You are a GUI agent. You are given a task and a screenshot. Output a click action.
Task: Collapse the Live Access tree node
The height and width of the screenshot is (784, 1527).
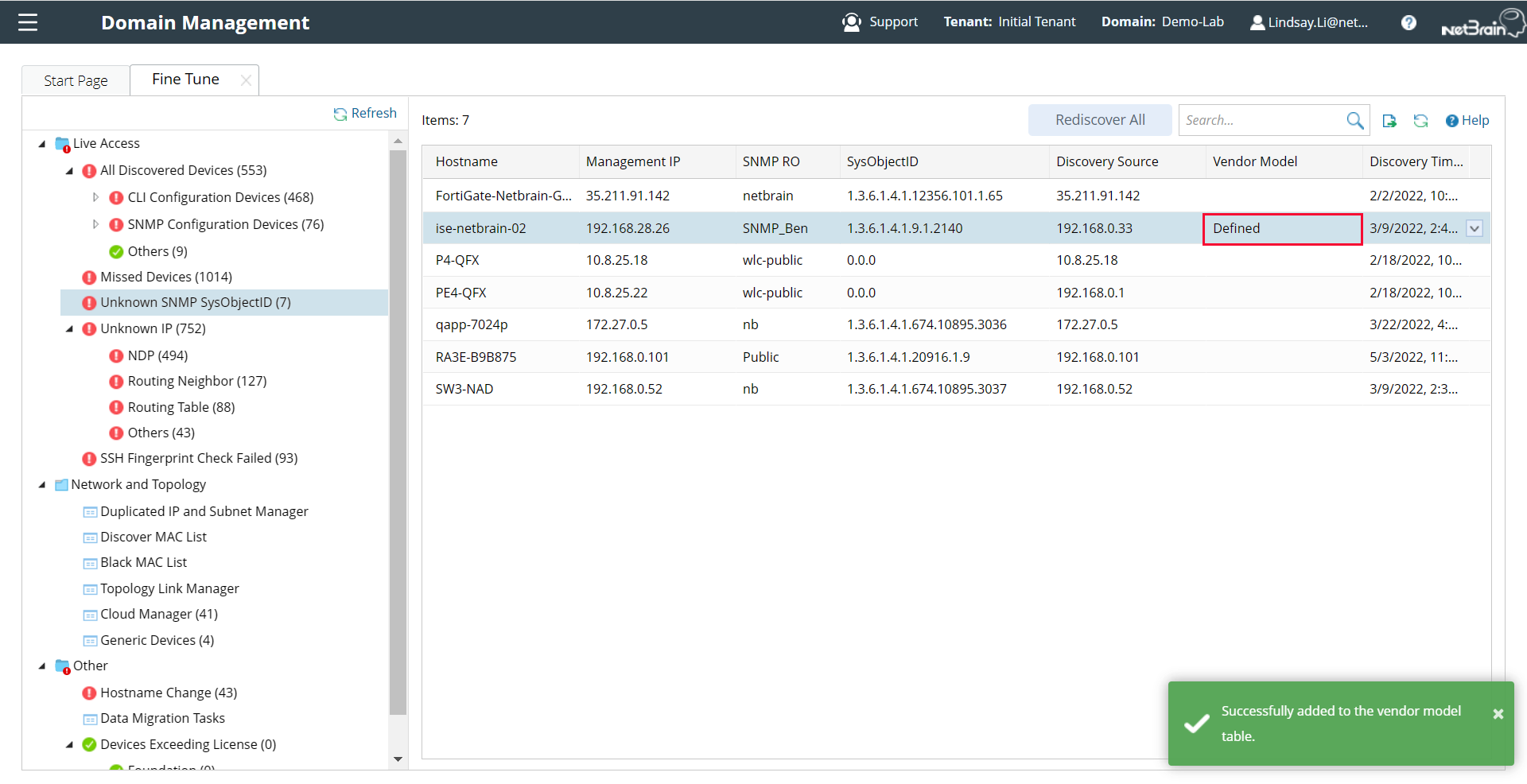pos(42,143)
